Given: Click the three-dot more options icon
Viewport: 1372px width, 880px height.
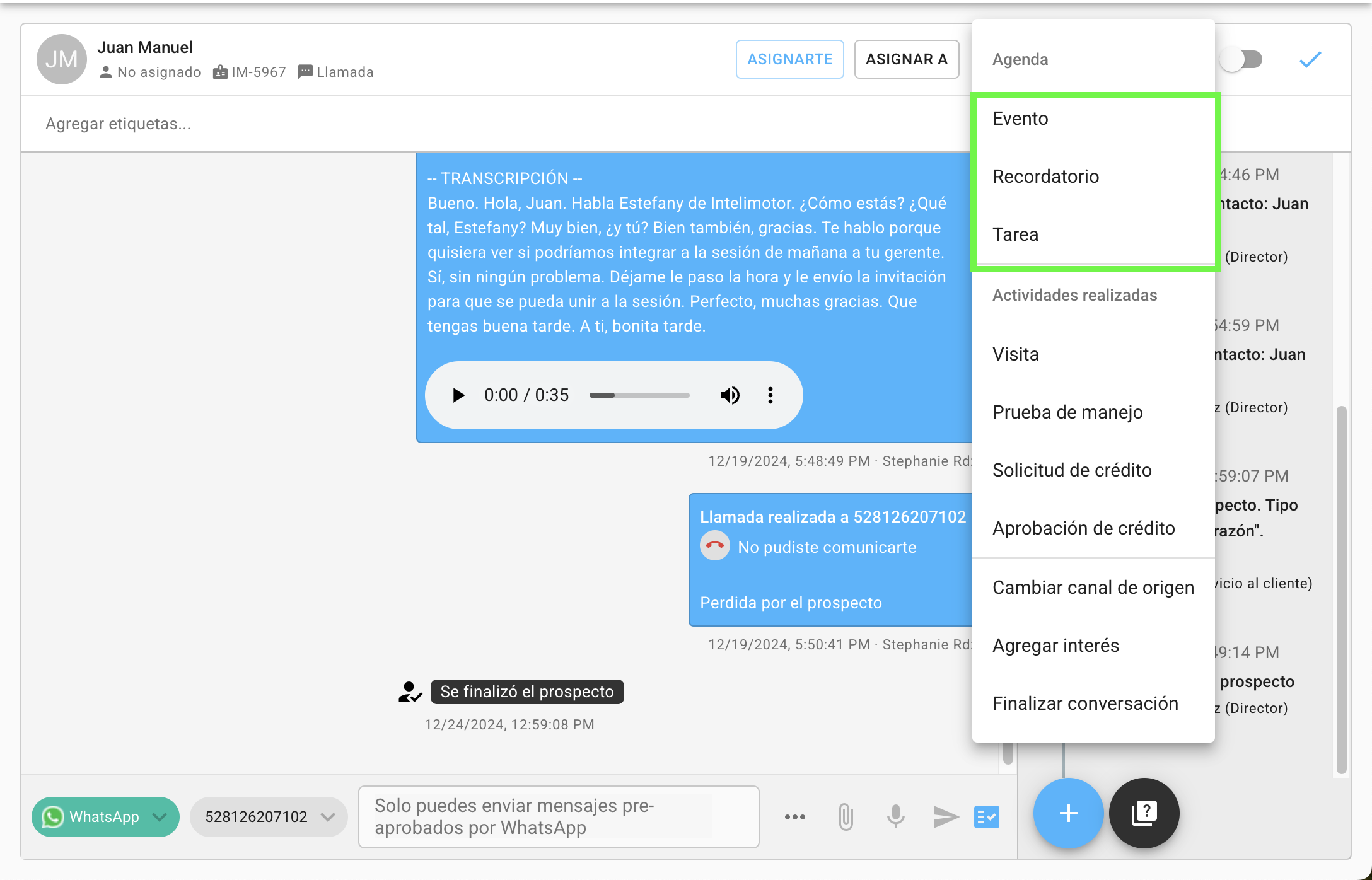Looking at the screenshot, I should point(794,817).
